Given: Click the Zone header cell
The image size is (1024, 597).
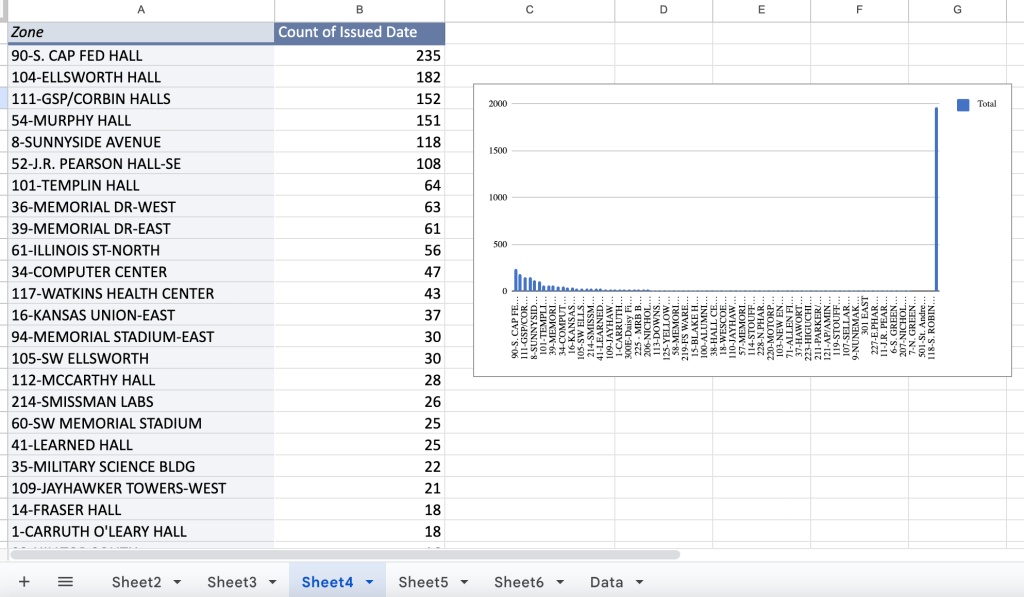Looking at the screenshot, I should (x=140, y=33).
